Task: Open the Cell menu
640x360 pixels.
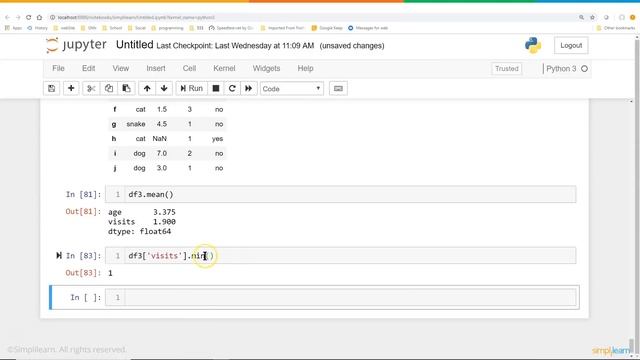Action: (x=189, y=69)
